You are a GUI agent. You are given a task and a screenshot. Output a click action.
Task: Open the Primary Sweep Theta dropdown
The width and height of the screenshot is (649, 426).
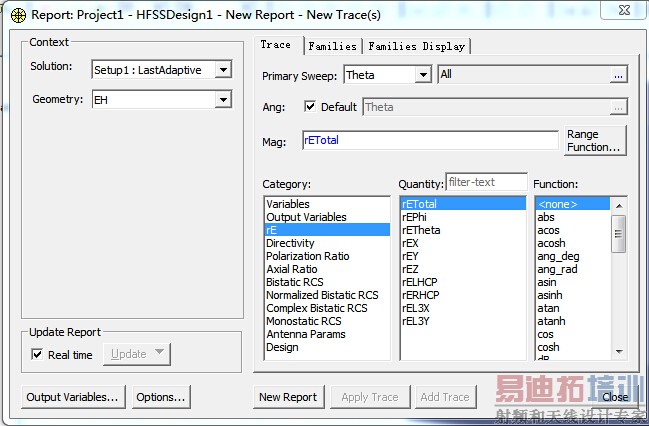coord(423,75)
